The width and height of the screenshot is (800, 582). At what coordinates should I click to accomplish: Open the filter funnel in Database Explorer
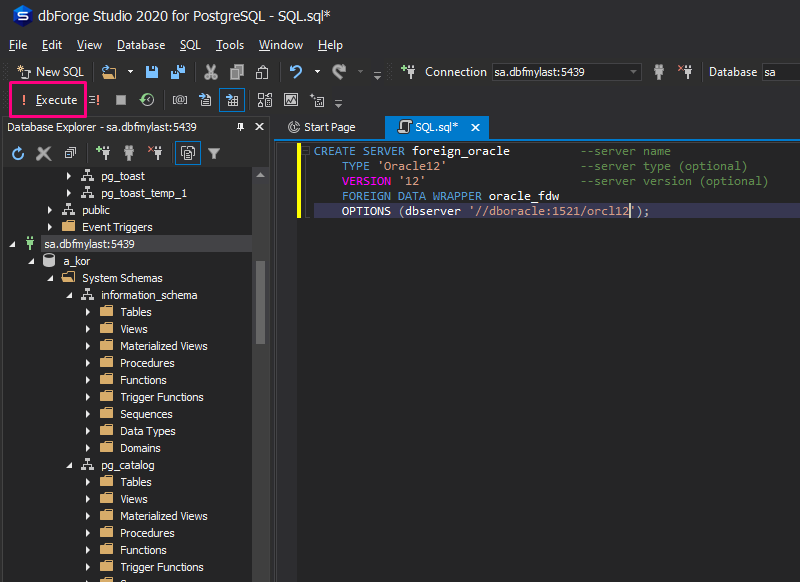click(x=214, y=153)
